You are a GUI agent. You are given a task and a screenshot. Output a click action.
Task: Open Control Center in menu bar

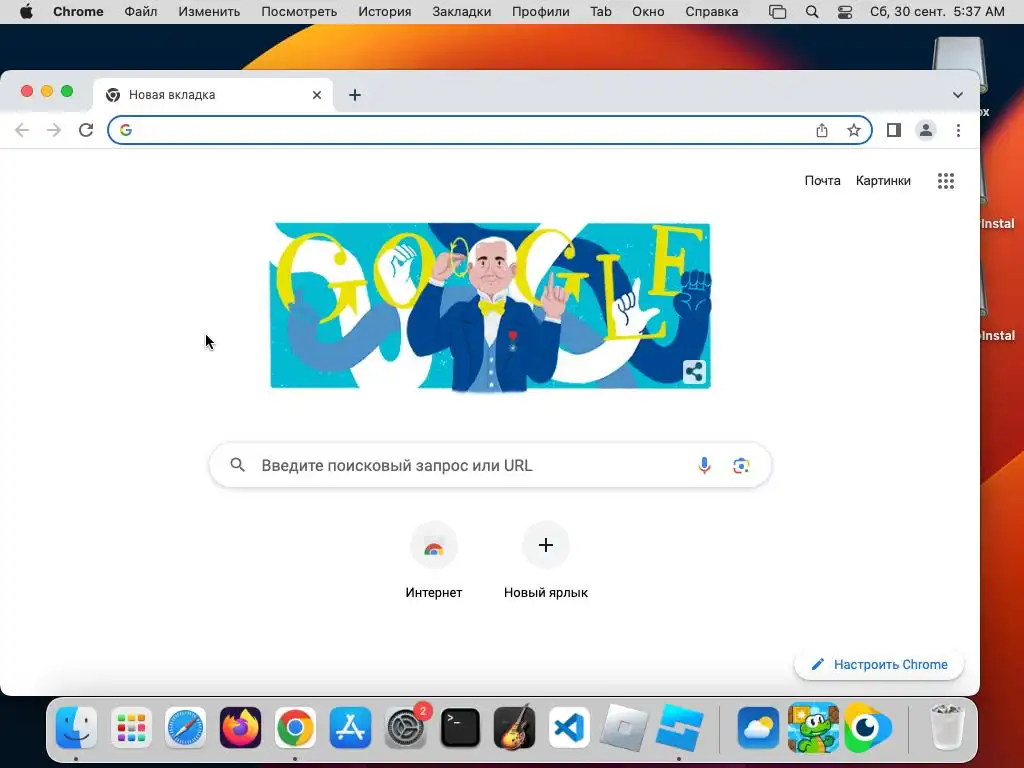coord(844,12)
